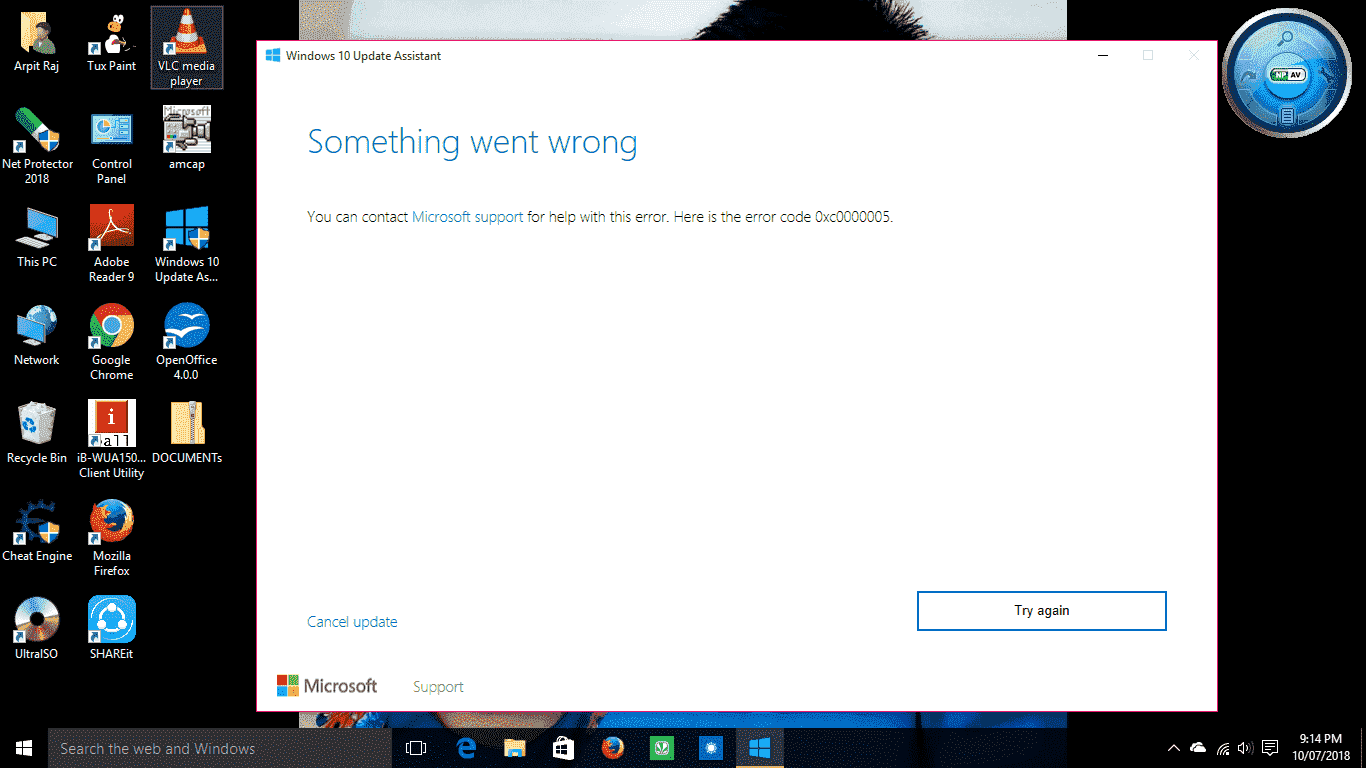Open the Support link in footer
The width and height of the screenshot is (1366, 768).
438,687
